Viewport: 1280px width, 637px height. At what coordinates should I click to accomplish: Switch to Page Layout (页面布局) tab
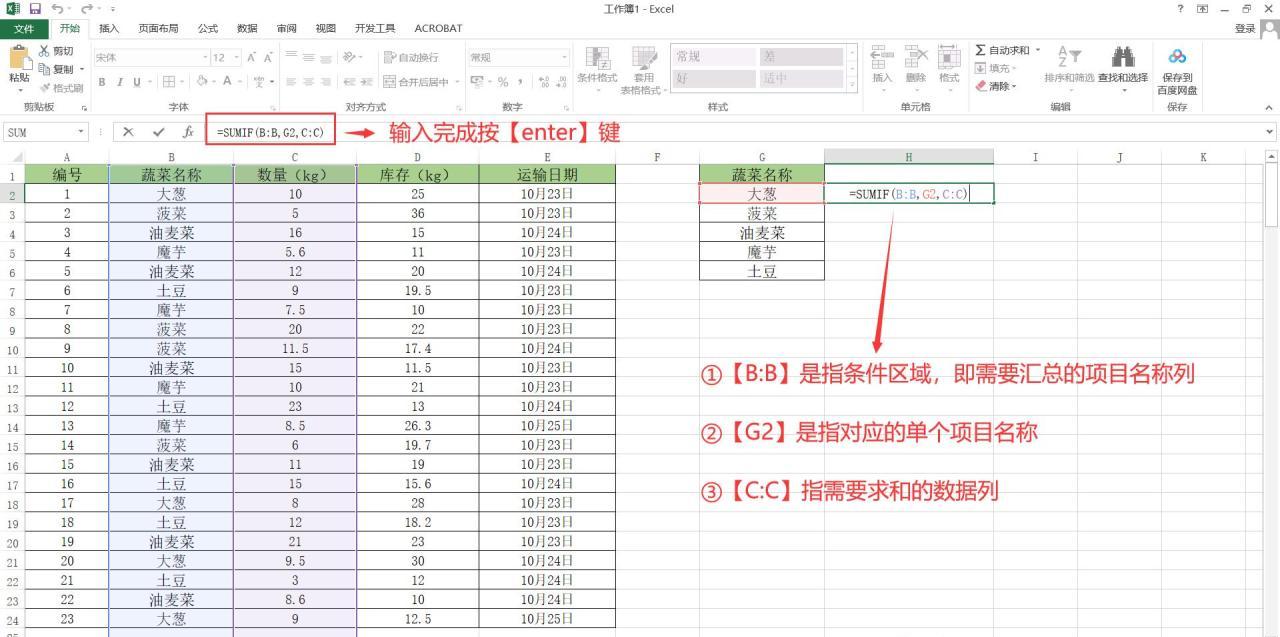coord(161,28)
